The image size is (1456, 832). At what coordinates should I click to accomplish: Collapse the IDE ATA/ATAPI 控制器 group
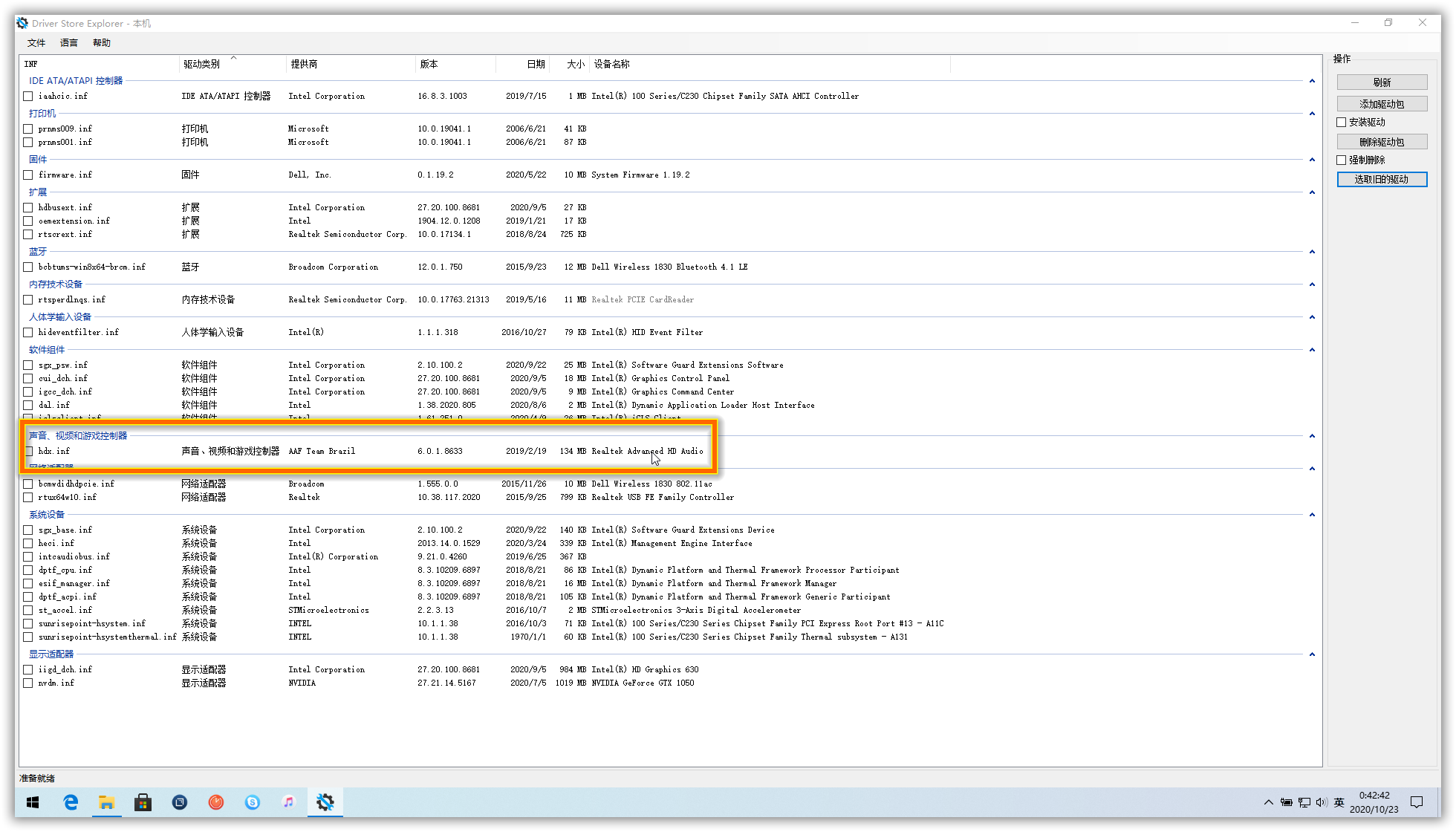click(x=1312, y=81)
